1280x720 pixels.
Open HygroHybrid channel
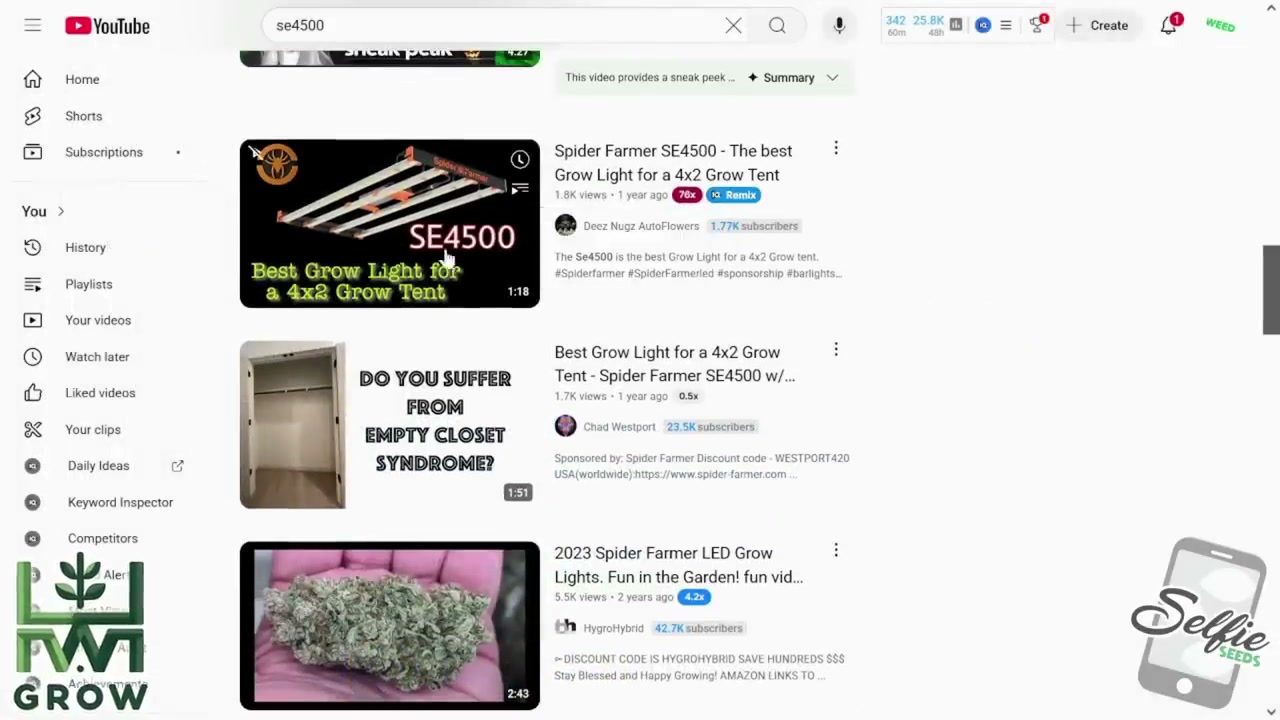click(613, 628)
